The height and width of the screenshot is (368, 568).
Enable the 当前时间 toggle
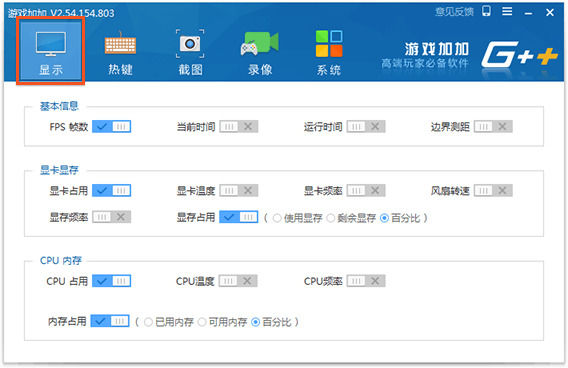(x=239, y=126)
